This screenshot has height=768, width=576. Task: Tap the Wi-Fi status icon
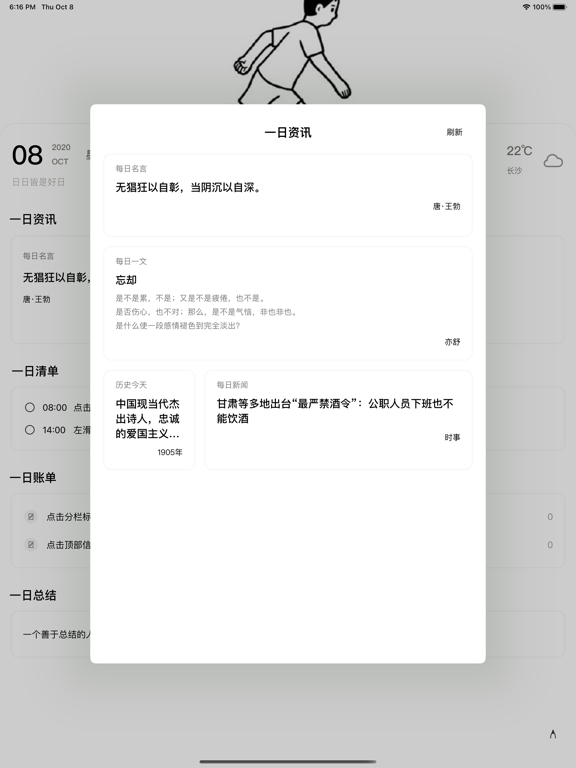click(527, 7)
